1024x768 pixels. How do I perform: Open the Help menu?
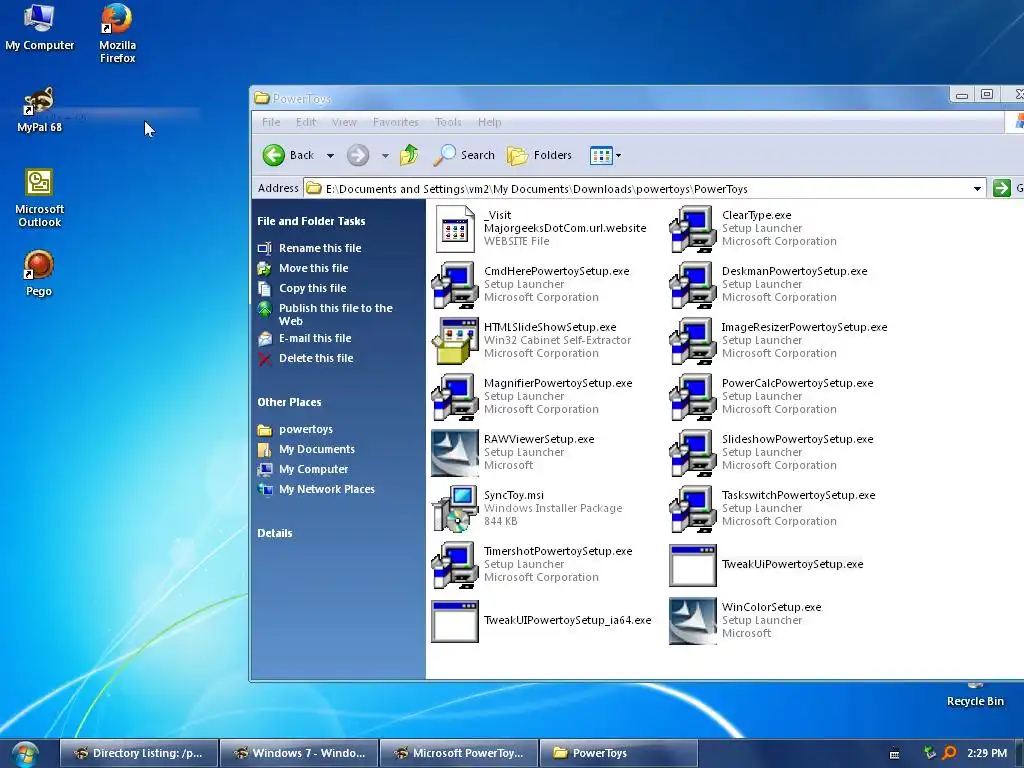pos(489,122)
